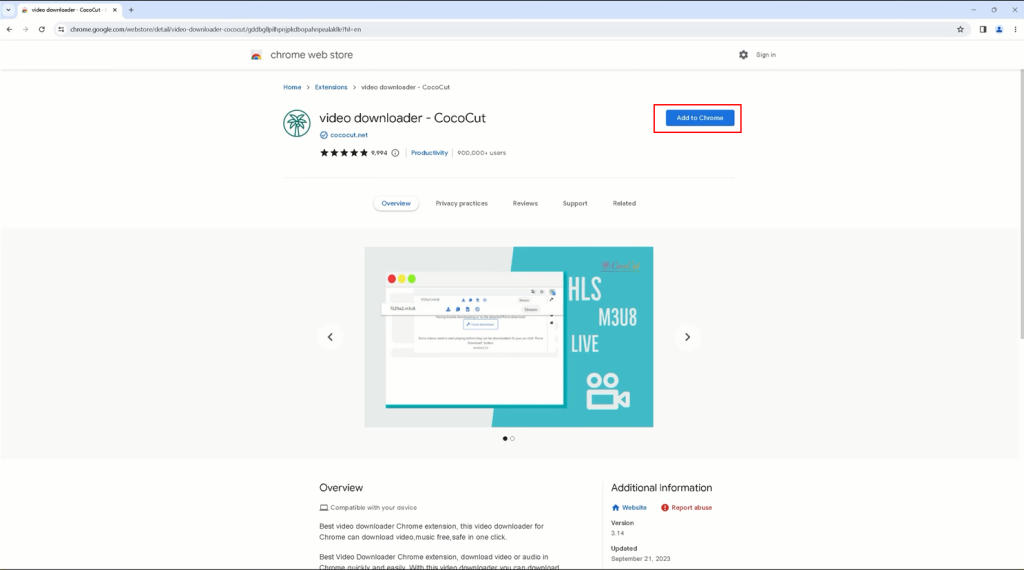Click the Chrome Web Store rainbow logo

[256, 55]
